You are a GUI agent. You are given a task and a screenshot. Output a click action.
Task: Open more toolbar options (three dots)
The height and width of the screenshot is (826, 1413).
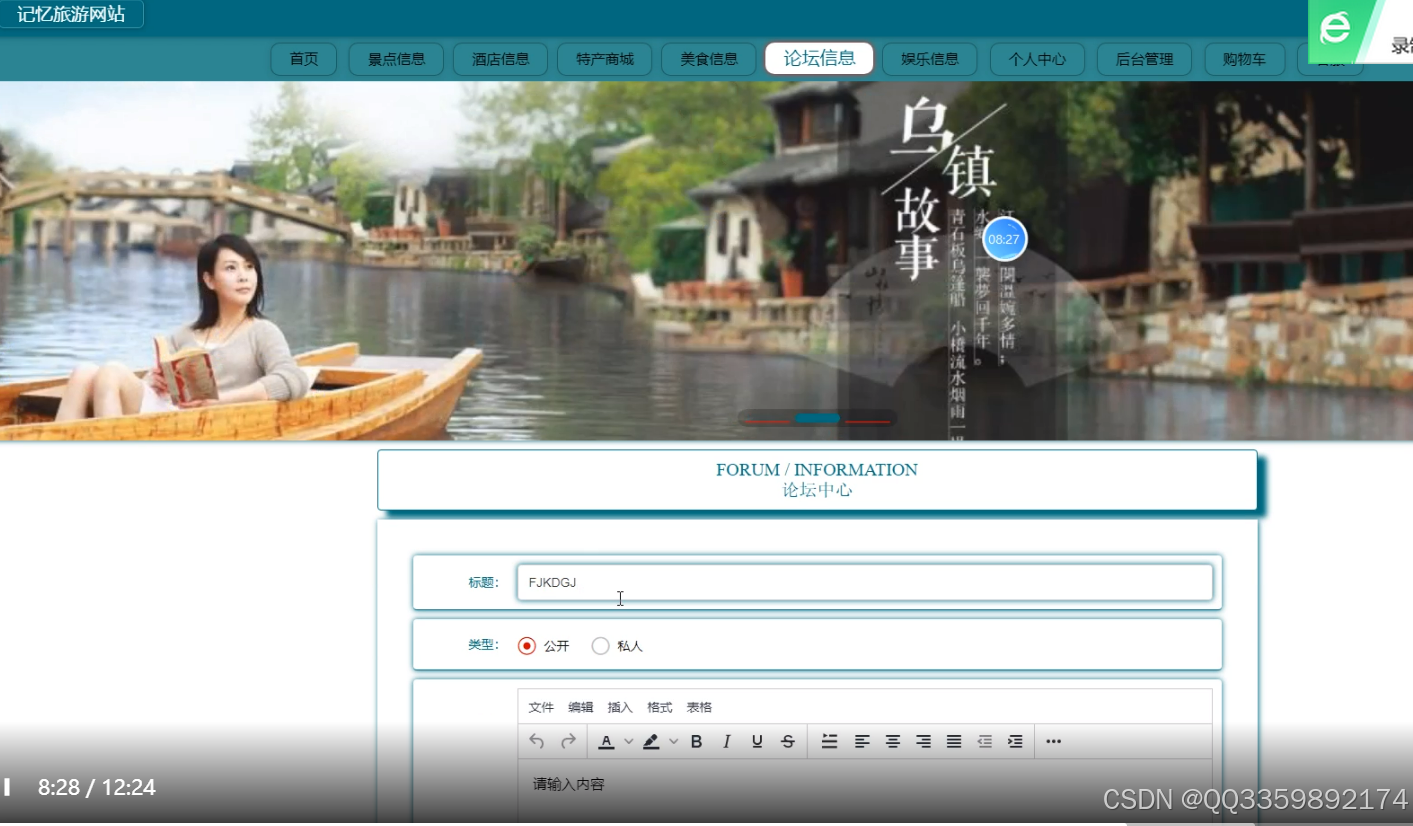coord(1053,741)
